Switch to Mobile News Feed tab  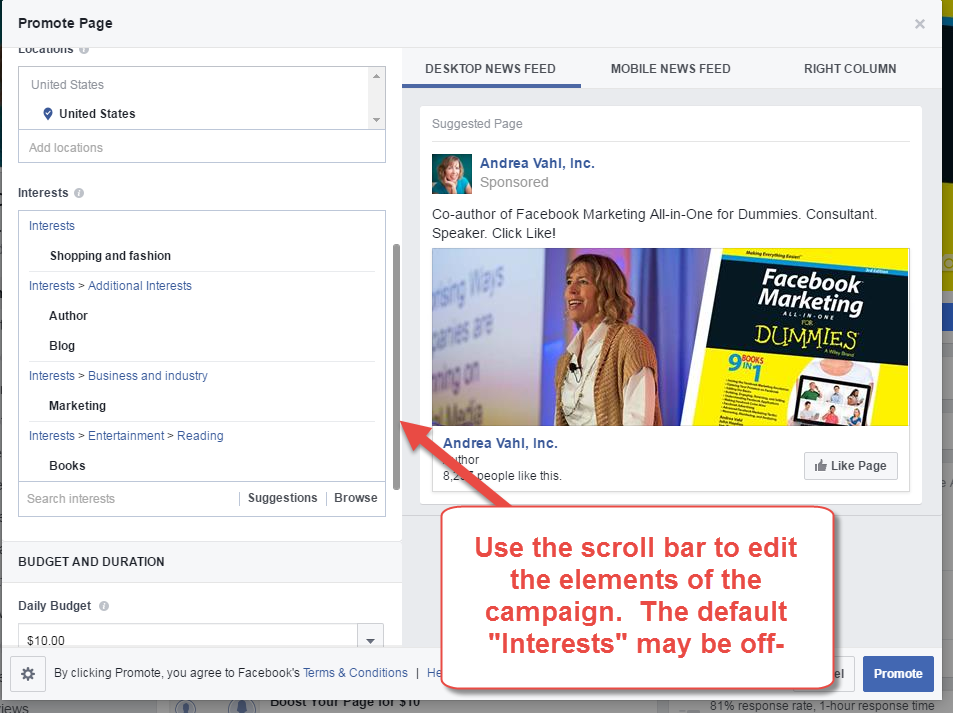pyautogui.click(x=670, y=69)
